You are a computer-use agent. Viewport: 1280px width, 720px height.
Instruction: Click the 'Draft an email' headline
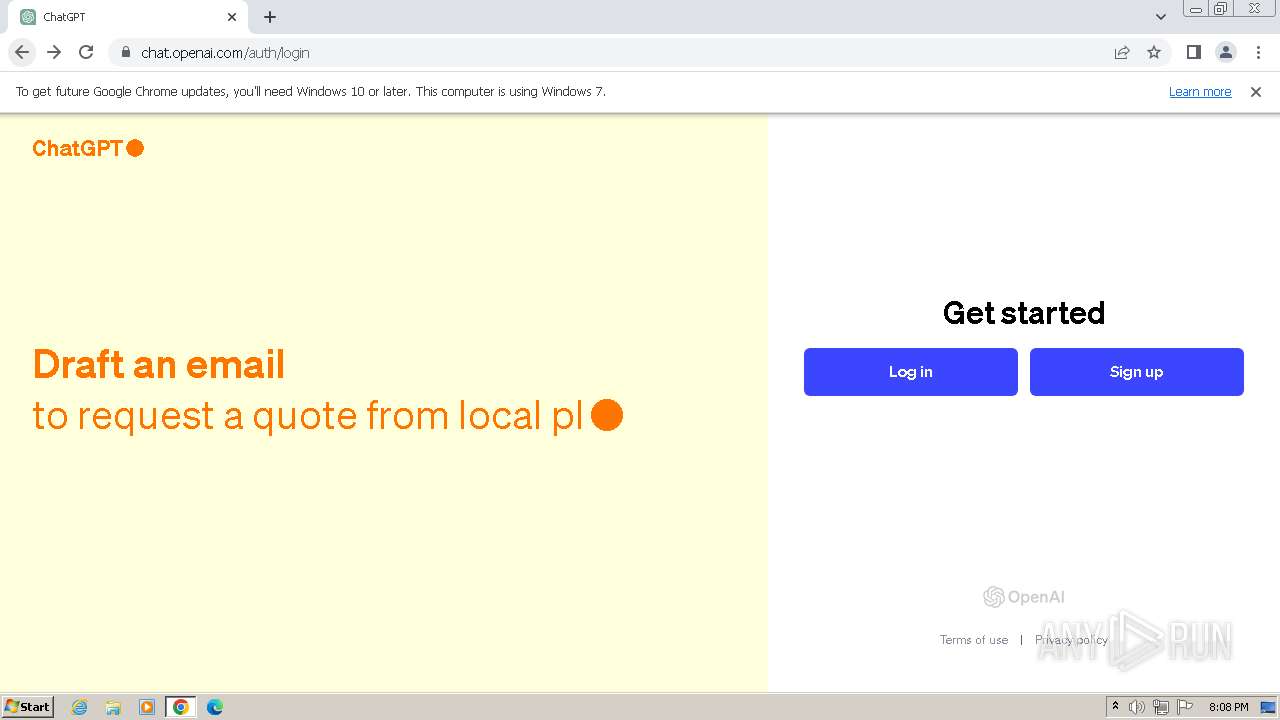(x=159, y=364)
